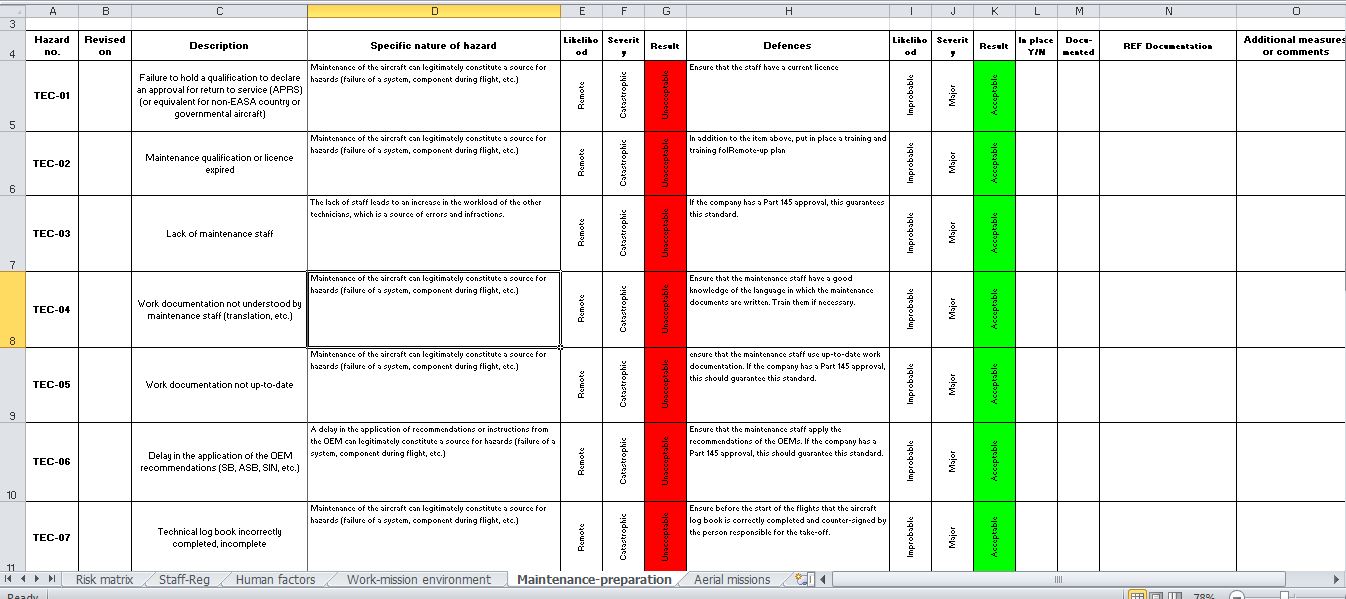Click horizontal scrollbar right arrow
The image size is (1346, 599).
1338,579
